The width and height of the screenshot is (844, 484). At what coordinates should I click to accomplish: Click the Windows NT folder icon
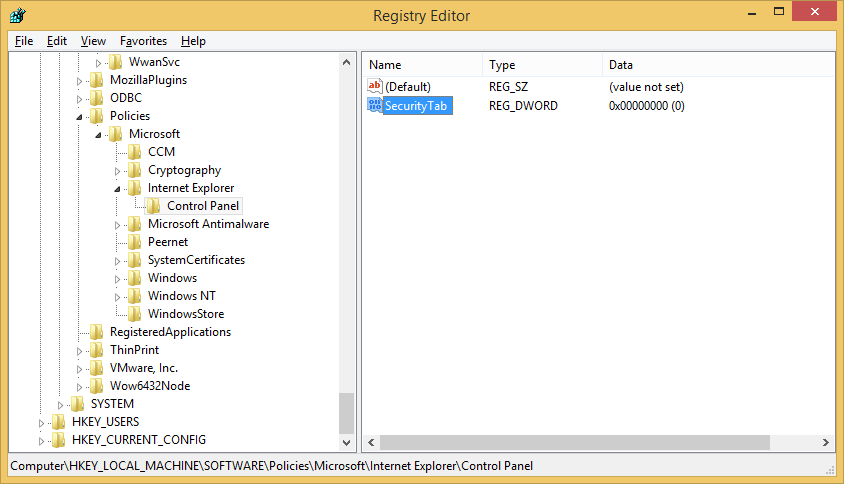point(135,296)
